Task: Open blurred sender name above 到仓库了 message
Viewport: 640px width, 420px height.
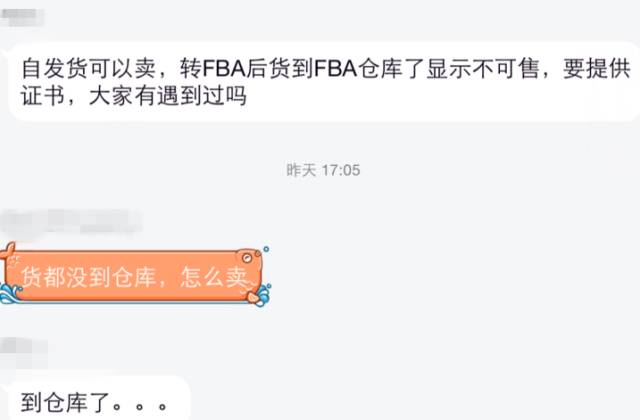Action: tap(24, 352)
